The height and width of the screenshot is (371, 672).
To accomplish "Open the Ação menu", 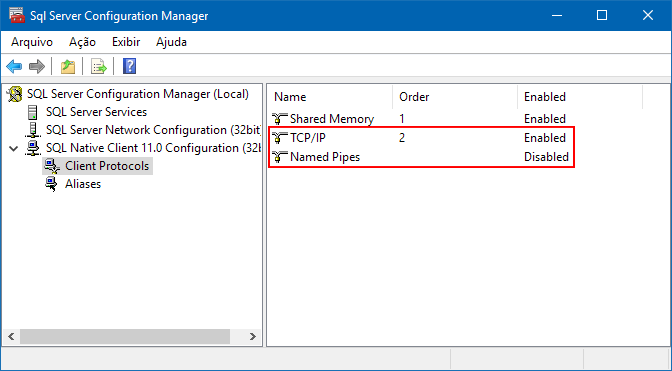I will pos(82,42).
